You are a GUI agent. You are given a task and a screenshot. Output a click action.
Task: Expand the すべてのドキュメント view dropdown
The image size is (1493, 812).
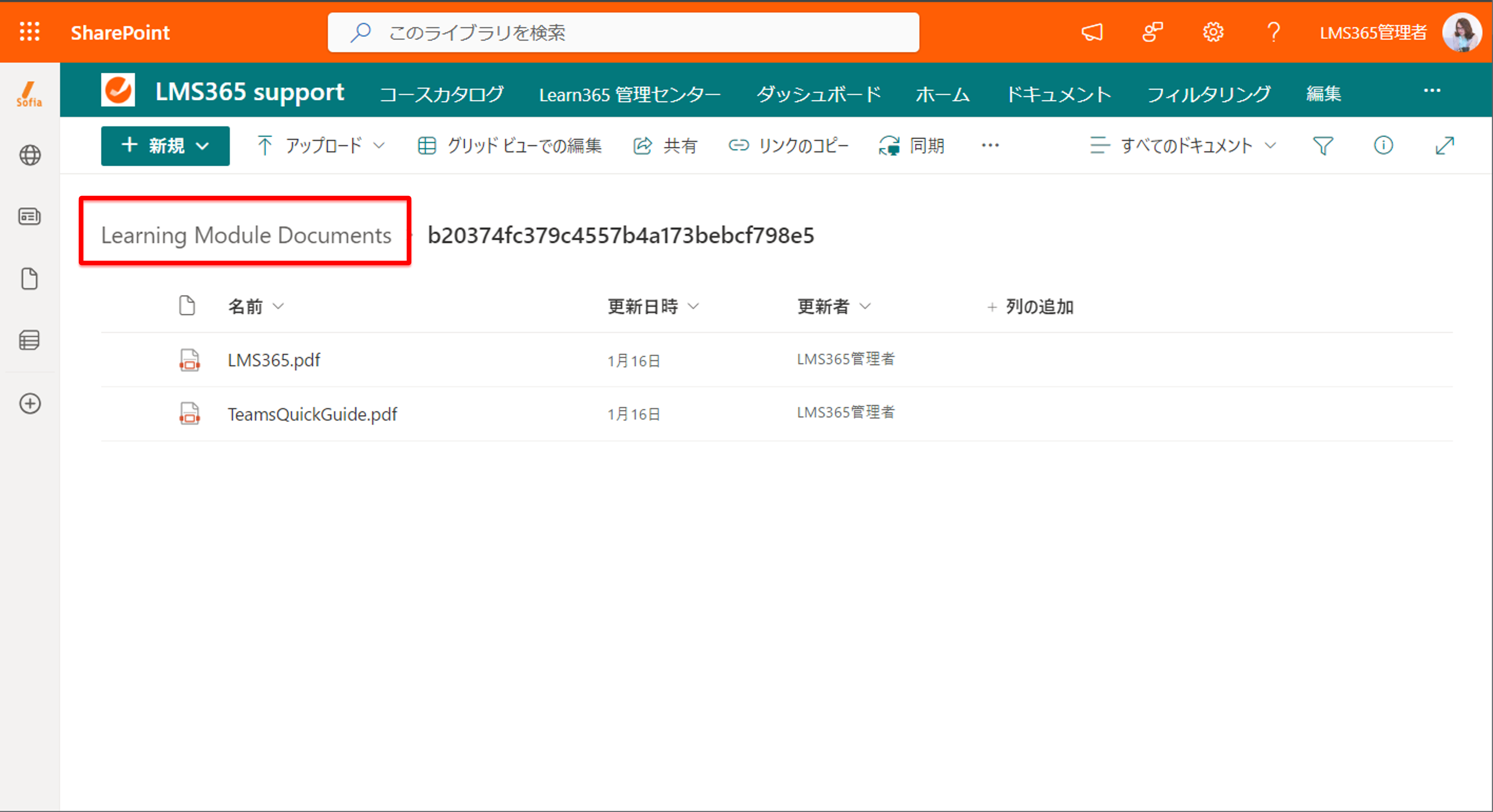1183,146
